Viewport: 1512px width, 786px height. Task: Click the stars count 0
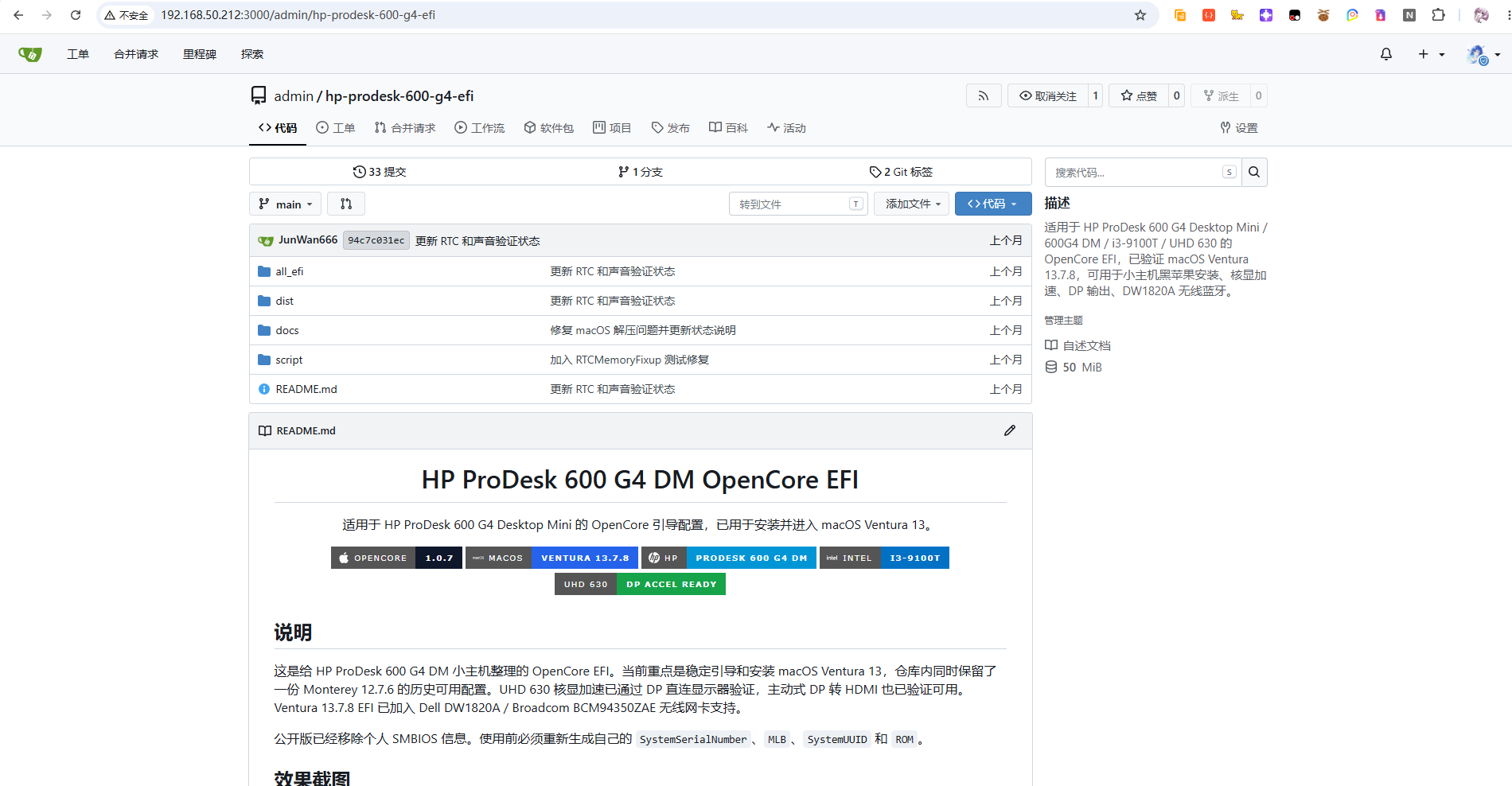(x=1176, y=95)
